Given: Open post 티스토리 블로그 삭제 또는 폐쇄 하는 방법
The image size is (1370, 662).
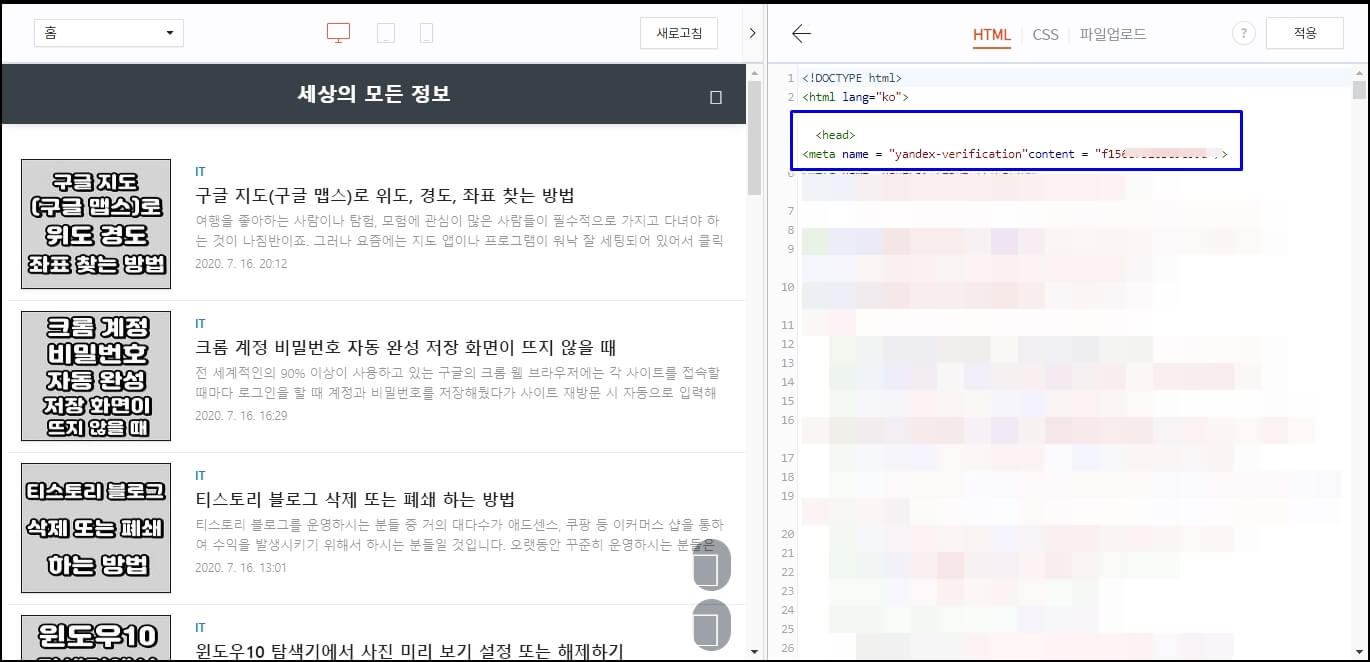Looking at the screenshot, I should pyautogui.click(x=355, y=499).
